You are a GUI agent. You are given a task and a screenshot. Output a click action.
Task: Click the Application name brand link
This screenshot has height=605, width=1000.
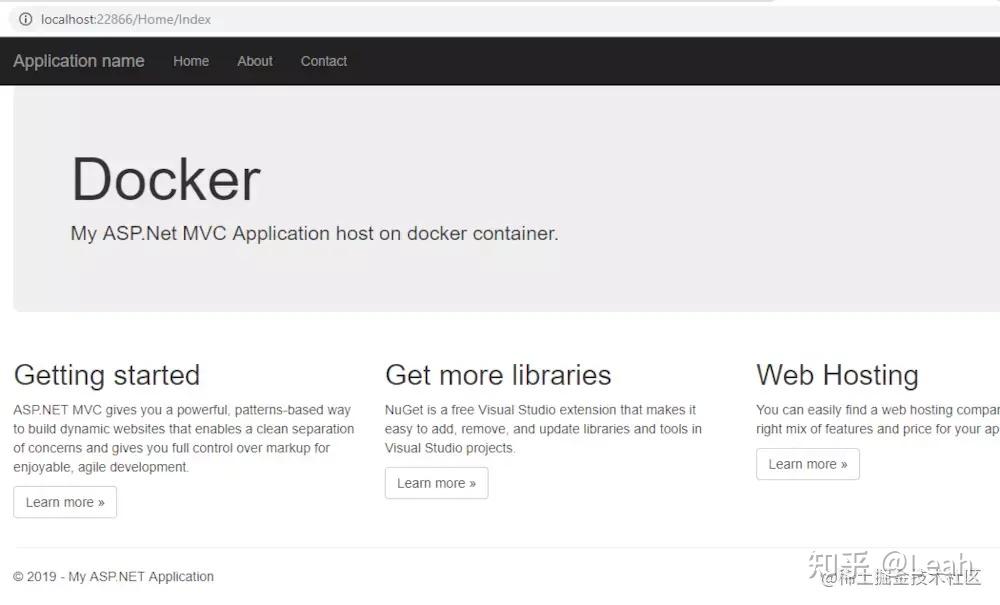(x=78, y=61)
